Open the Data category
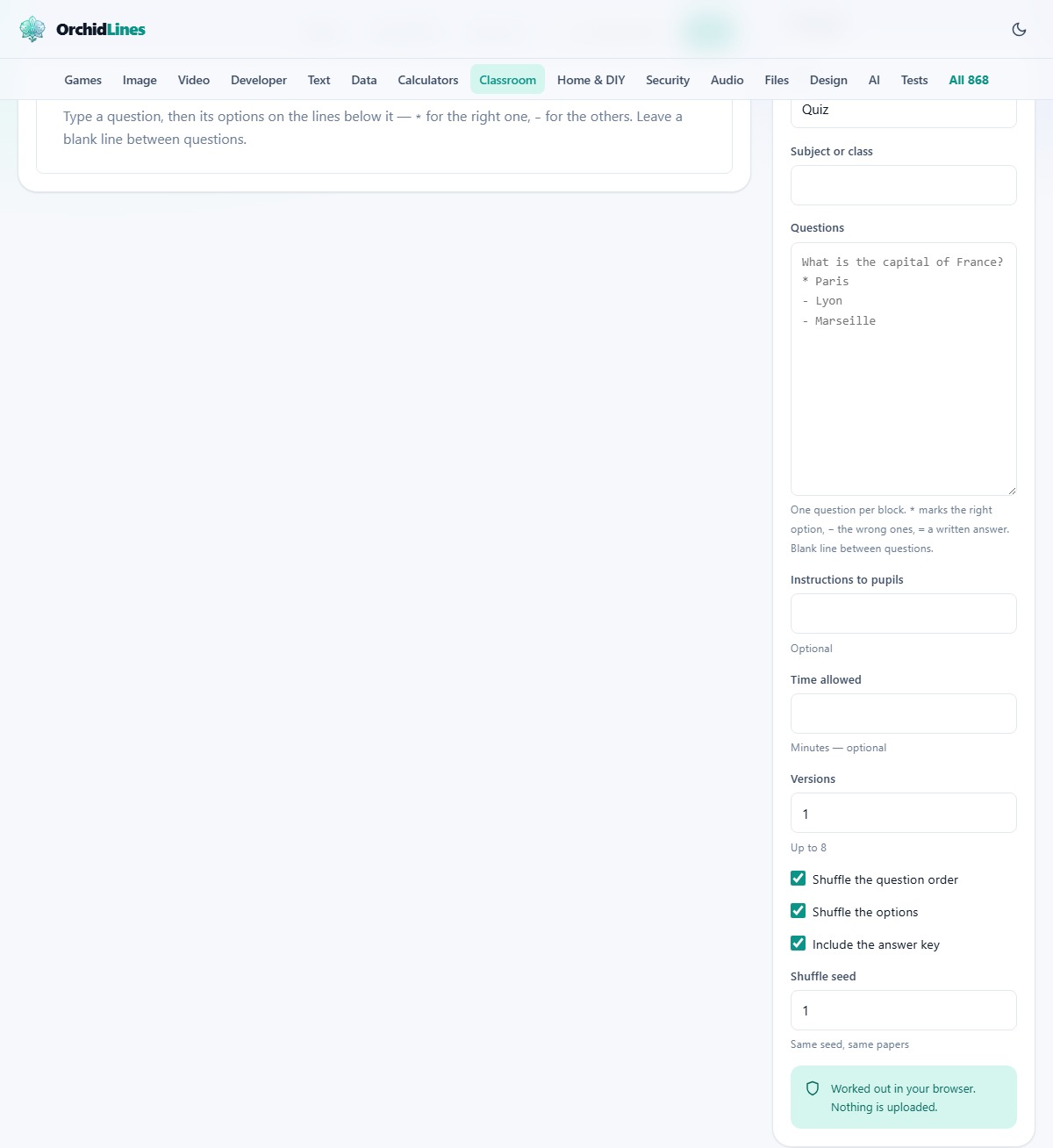Screen dimensions: 1053x1148 pos(364,80)
